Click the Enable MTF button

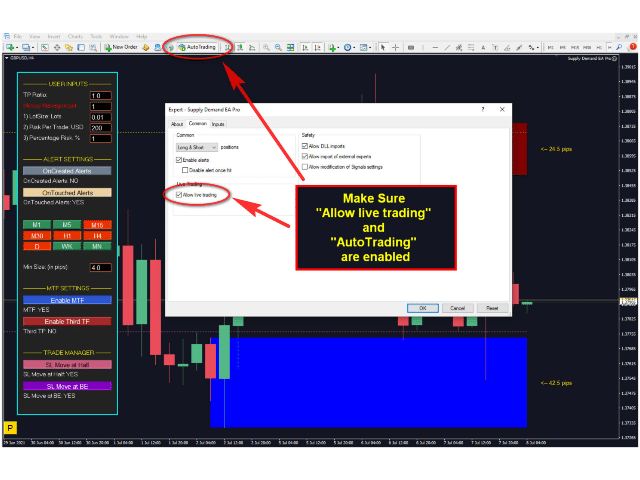click(67, 300)
